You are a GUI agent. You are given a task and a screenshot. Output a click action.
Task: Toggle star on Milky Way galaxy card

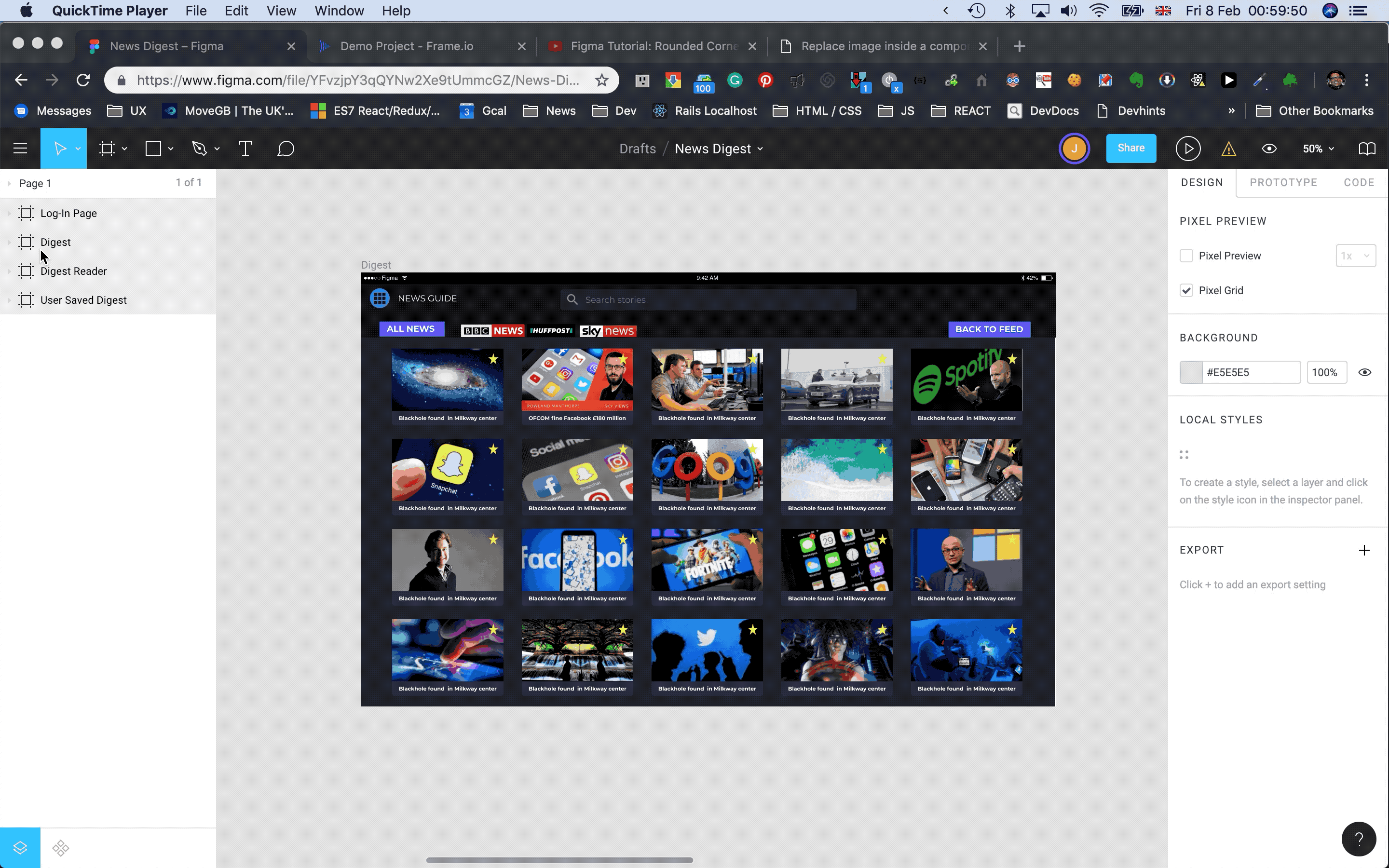click(x=493, y=359)
